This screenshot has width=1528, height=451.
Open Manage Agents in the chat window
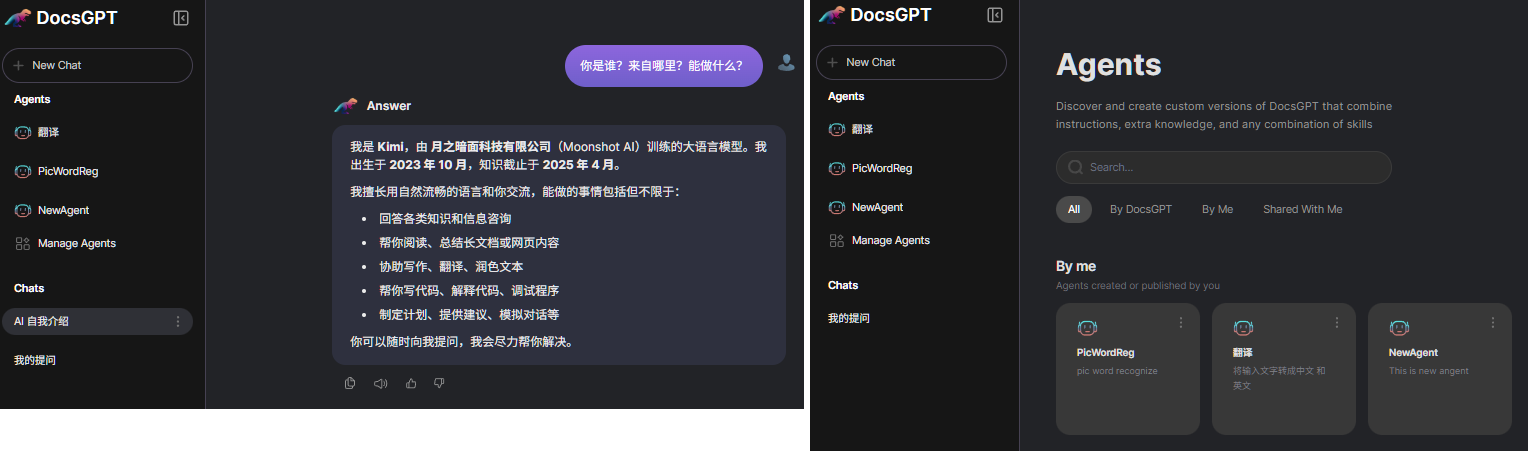[x=77, y=243]
